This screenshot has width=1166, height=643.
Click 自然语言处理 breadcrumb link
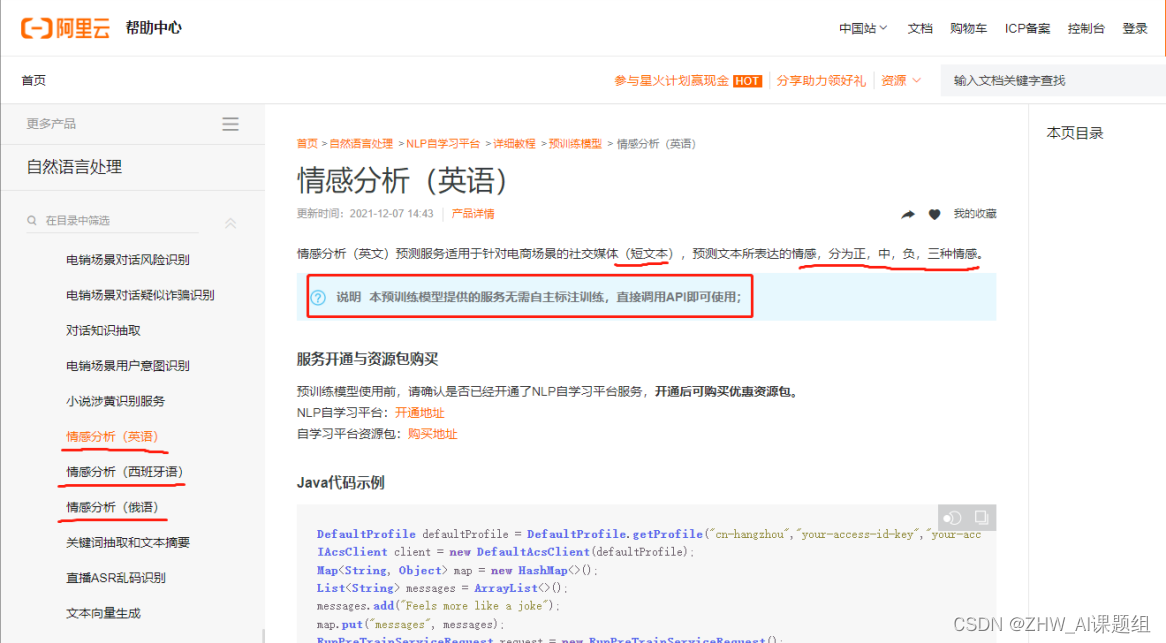pyautogui.click(x=361, y=143)
